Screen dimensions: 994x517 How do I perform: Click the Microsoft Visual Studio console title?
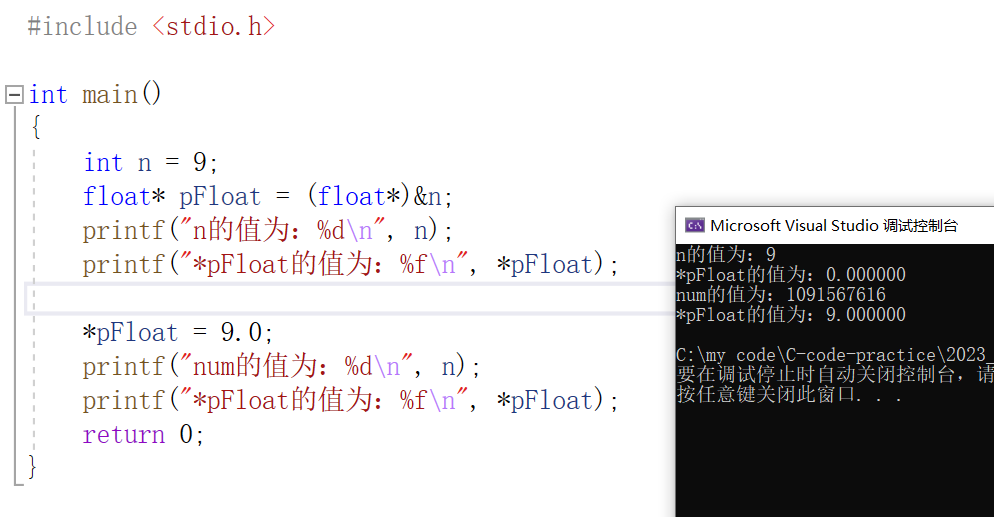click(x=834, y=226)
